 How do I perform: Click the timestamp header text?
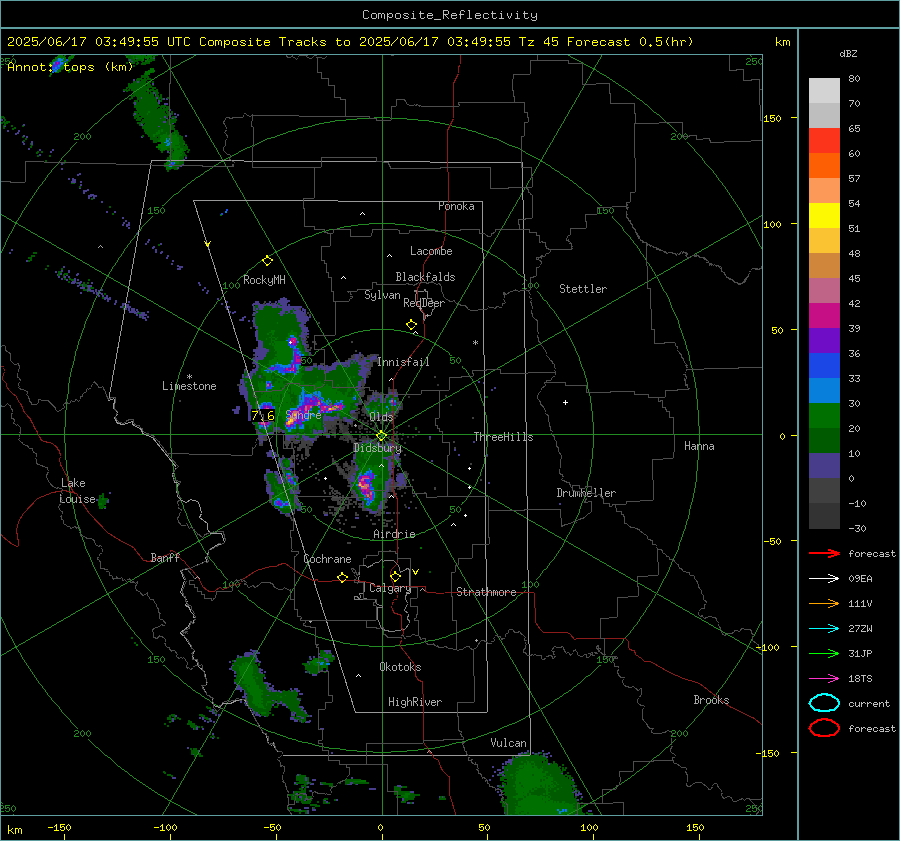[x=350, y=42]
